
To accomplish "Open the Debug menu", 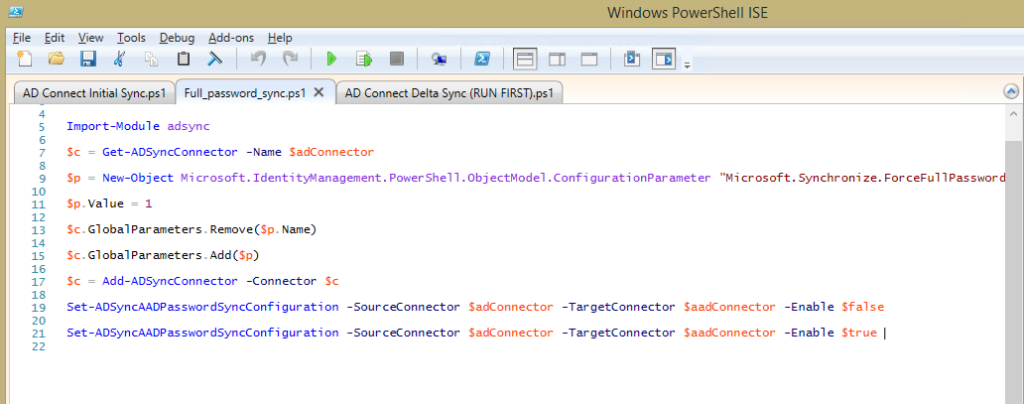I will tap(177, 37).
